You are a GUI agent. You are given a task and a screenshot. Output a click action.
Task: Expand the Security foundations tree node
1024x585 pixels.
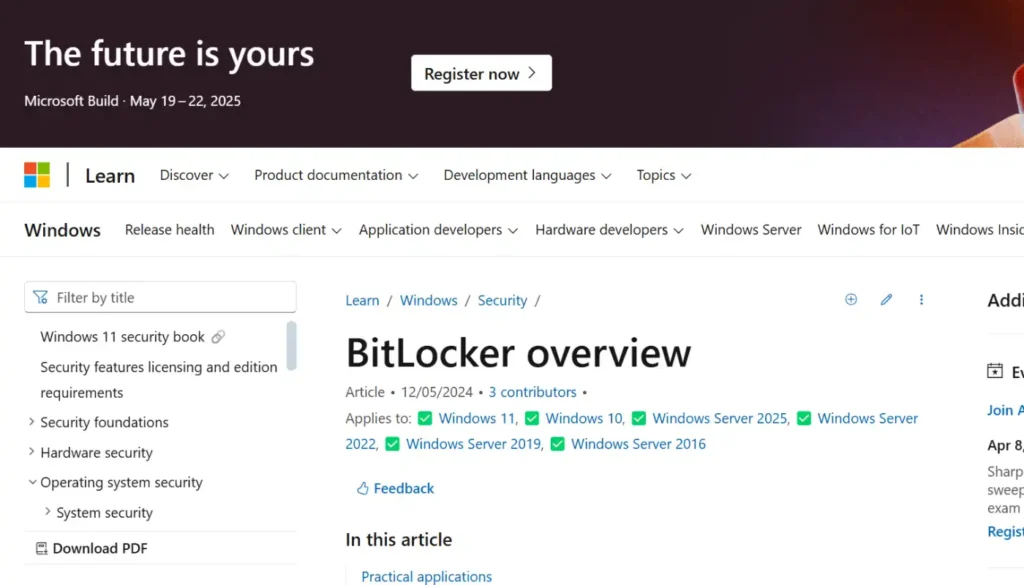coord(31,422)
